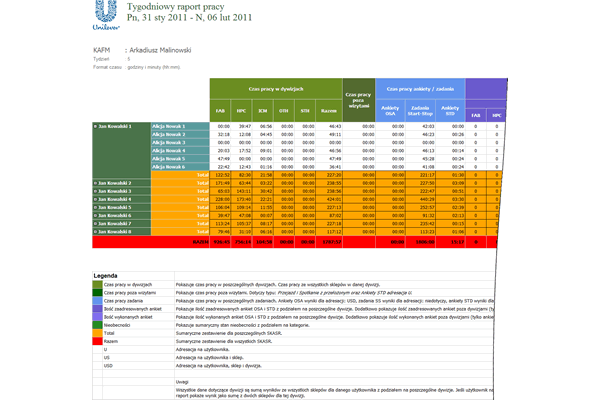
Task: Select the Alicja Nowak 1 row label
Action: (x=180, y=126)
